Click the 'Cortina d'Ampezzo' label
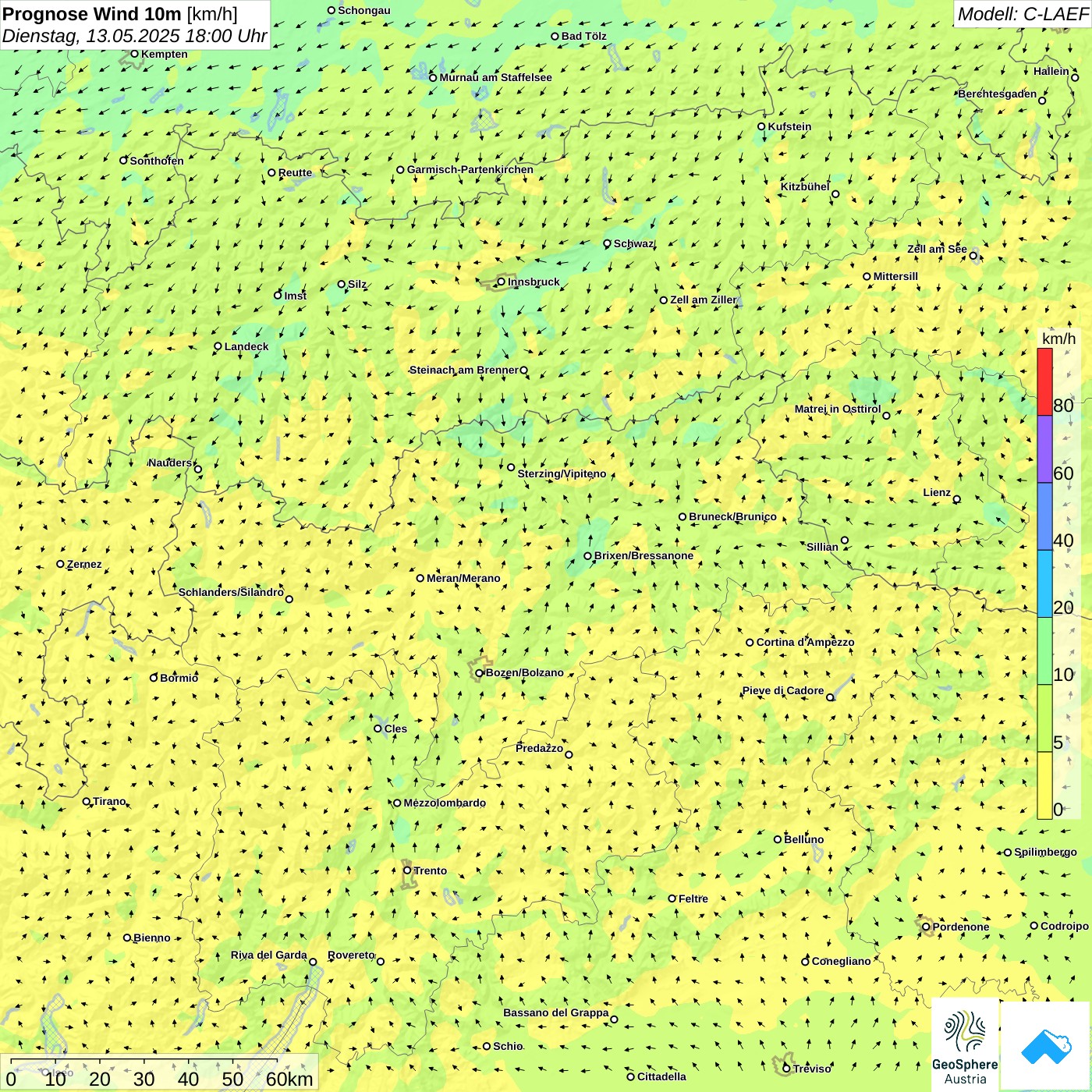This screenshot has width=1092, height=1092. point(805,642)
